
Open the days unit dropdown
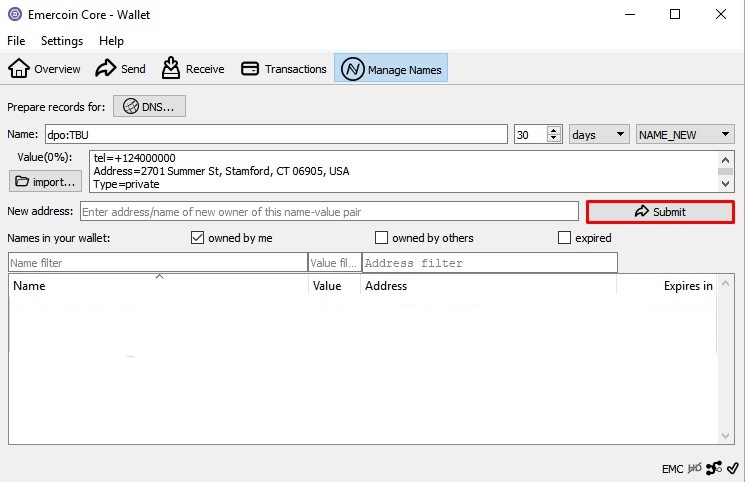(599, 135)
